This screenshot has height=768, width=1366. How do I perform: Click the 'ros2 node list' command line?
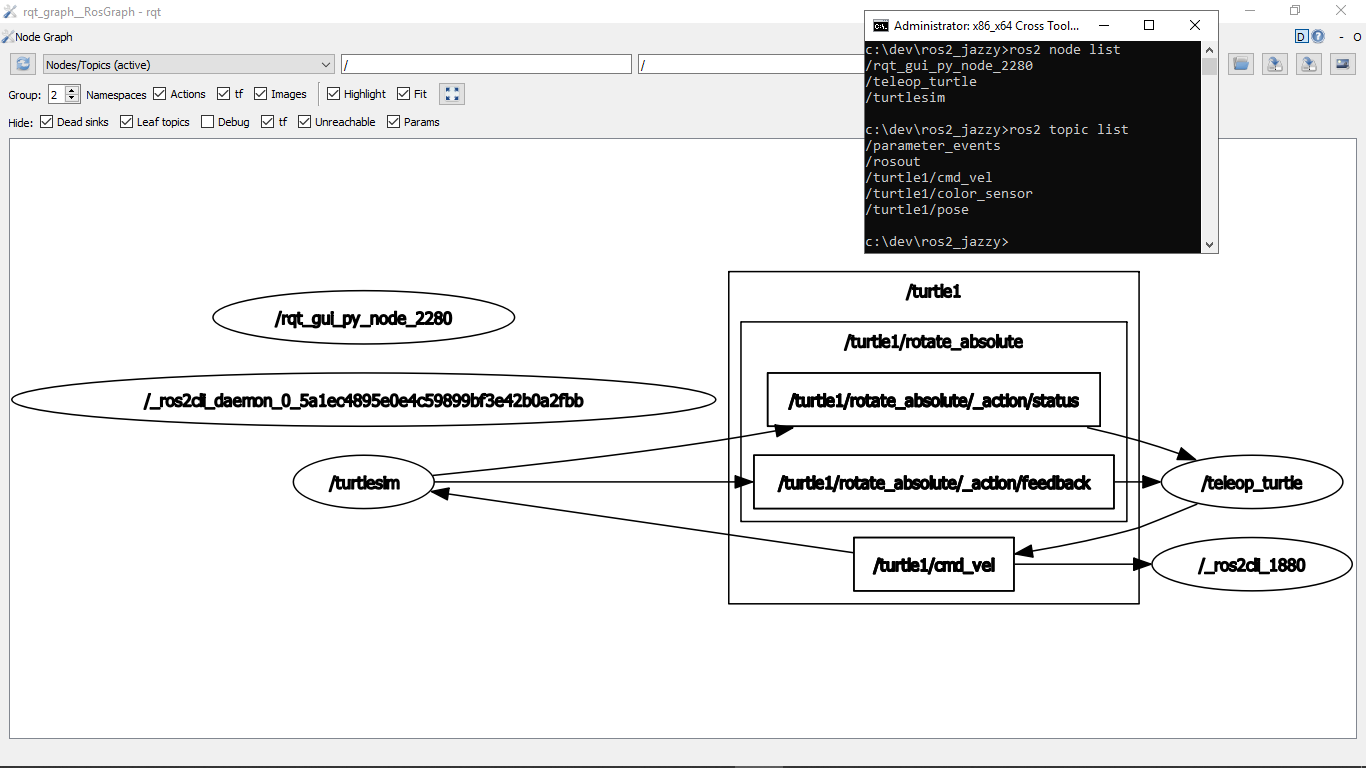coord(993,50)
